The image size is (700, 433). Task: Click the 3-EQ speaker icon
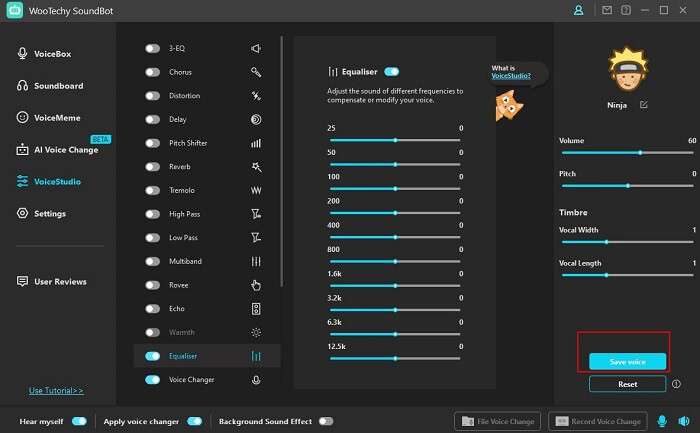point(256,48)
